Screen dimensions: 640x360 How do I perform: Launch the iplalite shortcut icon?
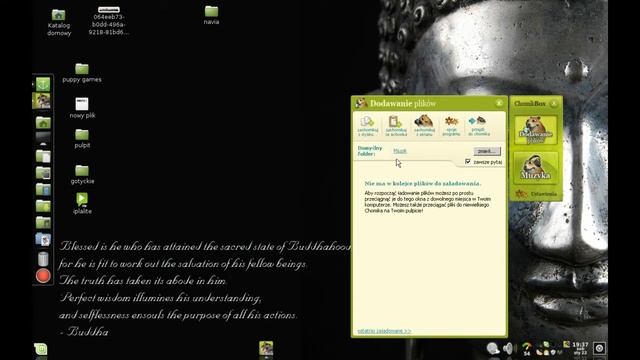(x=82, y=199)
